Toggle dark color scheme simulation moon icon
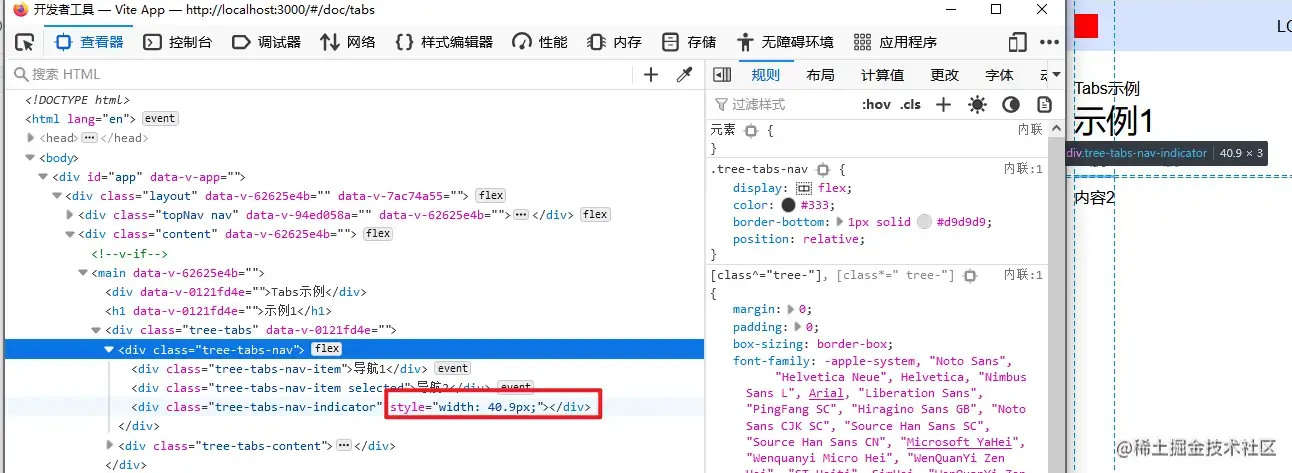Image resolution: width=1292 pixels, height=473 pixels. coord(1011,104)
